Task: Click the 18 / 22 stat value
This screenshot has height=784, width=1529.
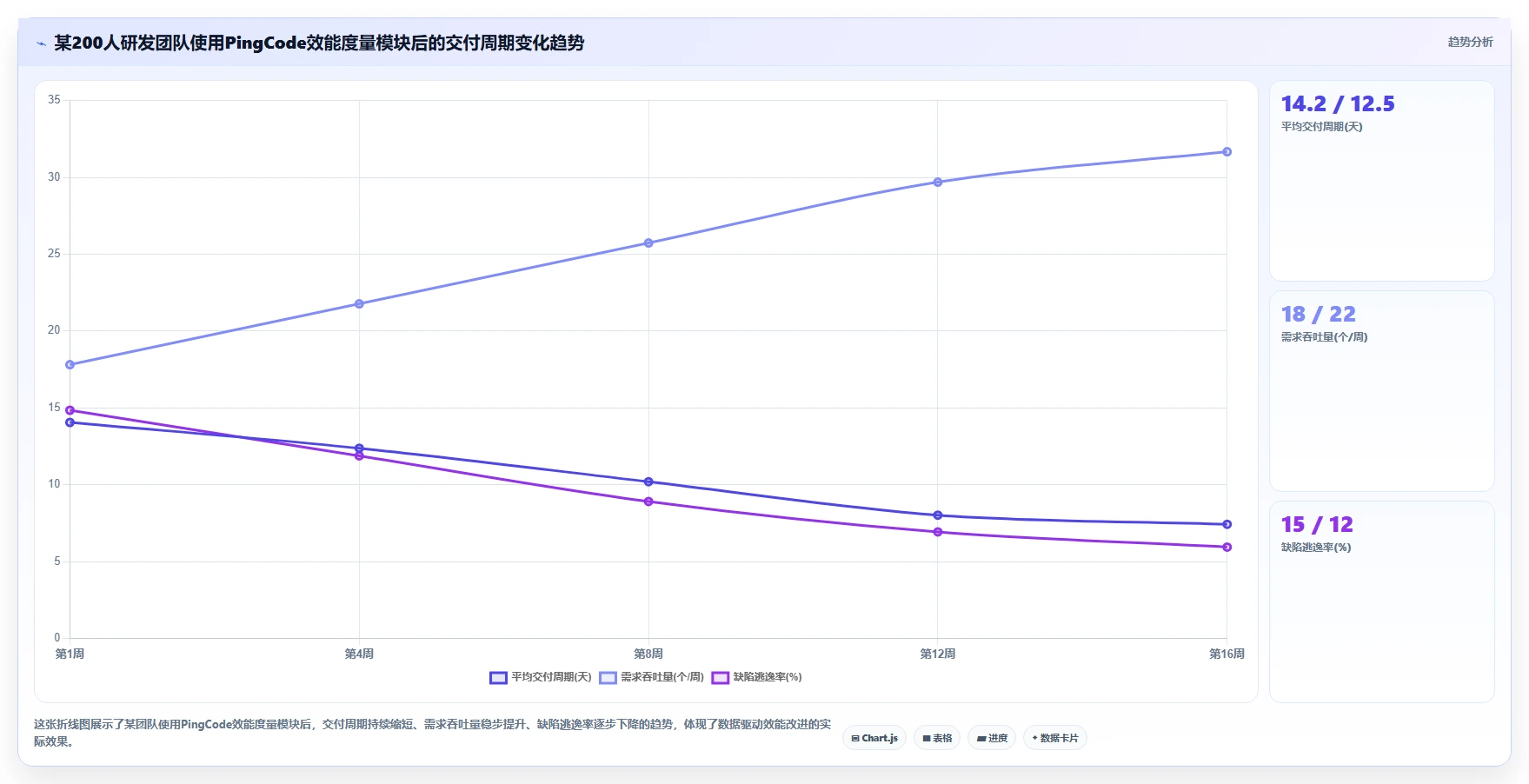Action: pyautogui.click(x=1319, y=315)
